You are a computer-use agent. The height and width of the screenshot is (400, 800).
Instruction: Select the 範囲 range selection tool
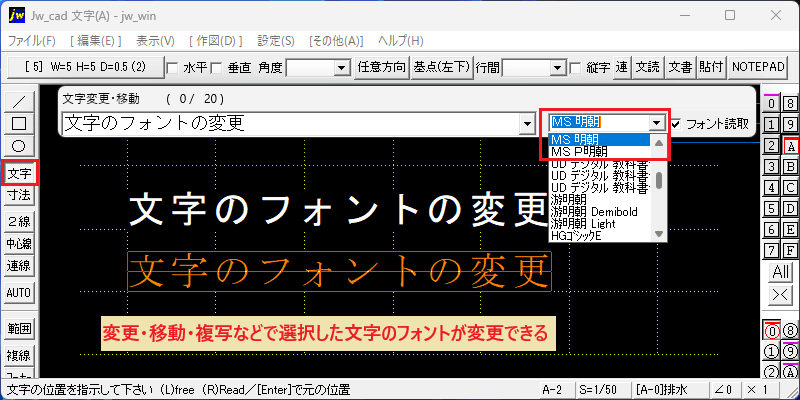pos(19,329)
